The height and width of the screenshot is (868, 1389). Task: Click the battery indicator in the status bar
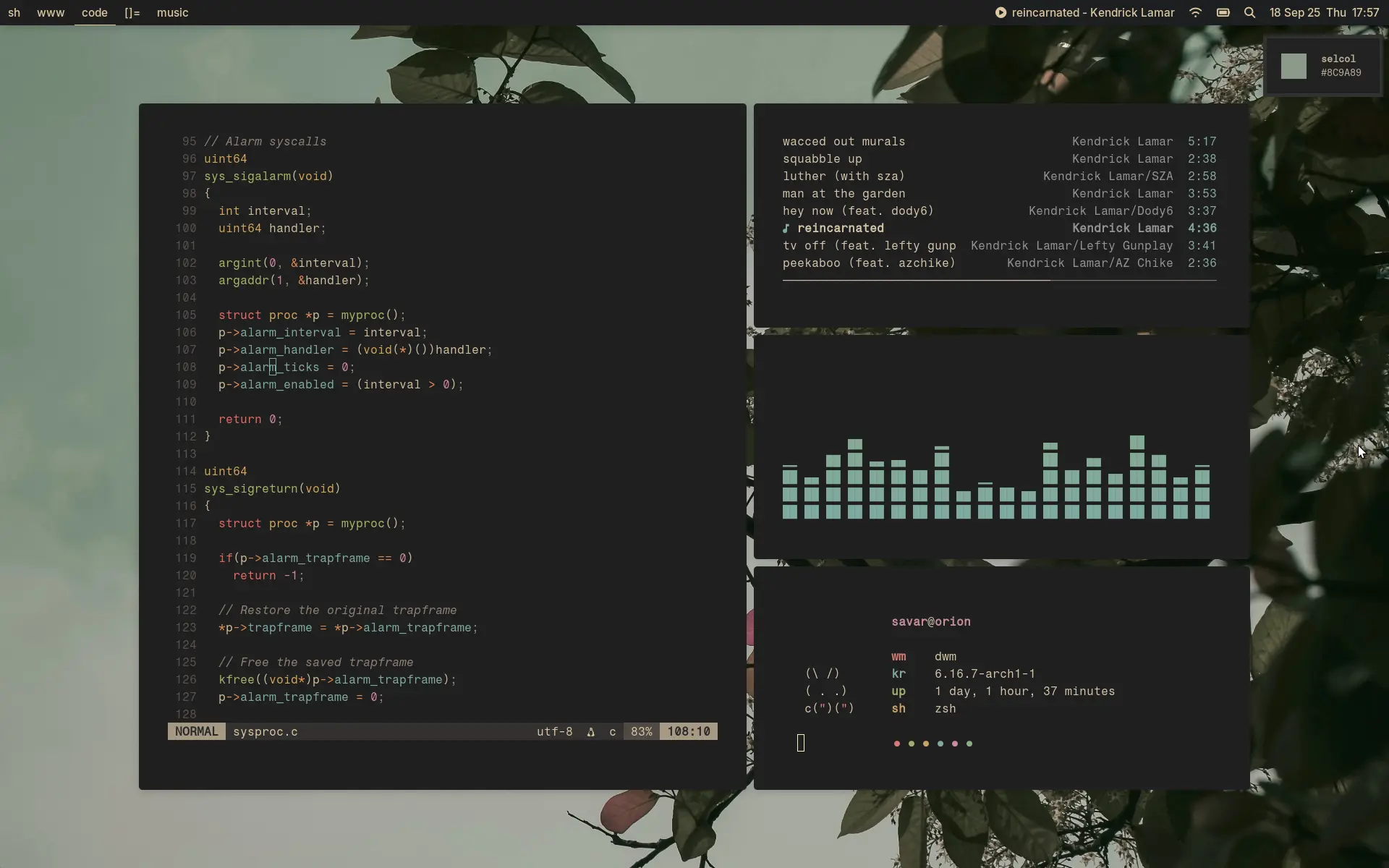[x=1223, y=12]
